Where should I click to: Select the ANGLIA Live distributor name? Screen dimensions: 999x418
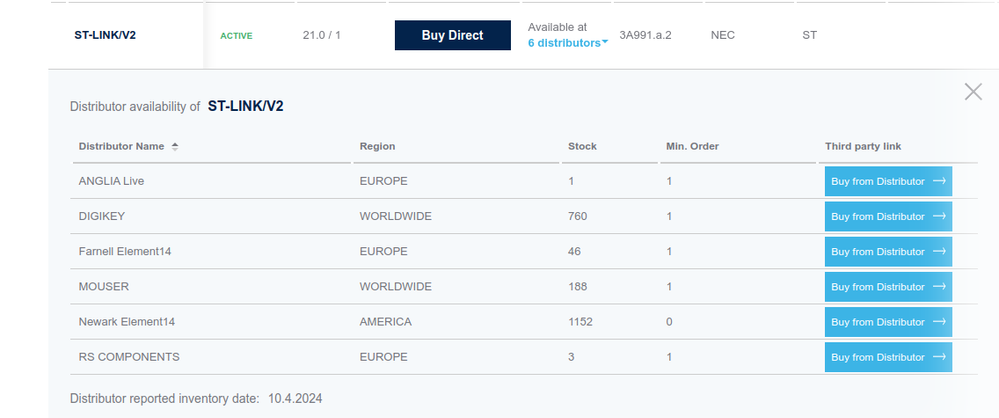point(111,182)
